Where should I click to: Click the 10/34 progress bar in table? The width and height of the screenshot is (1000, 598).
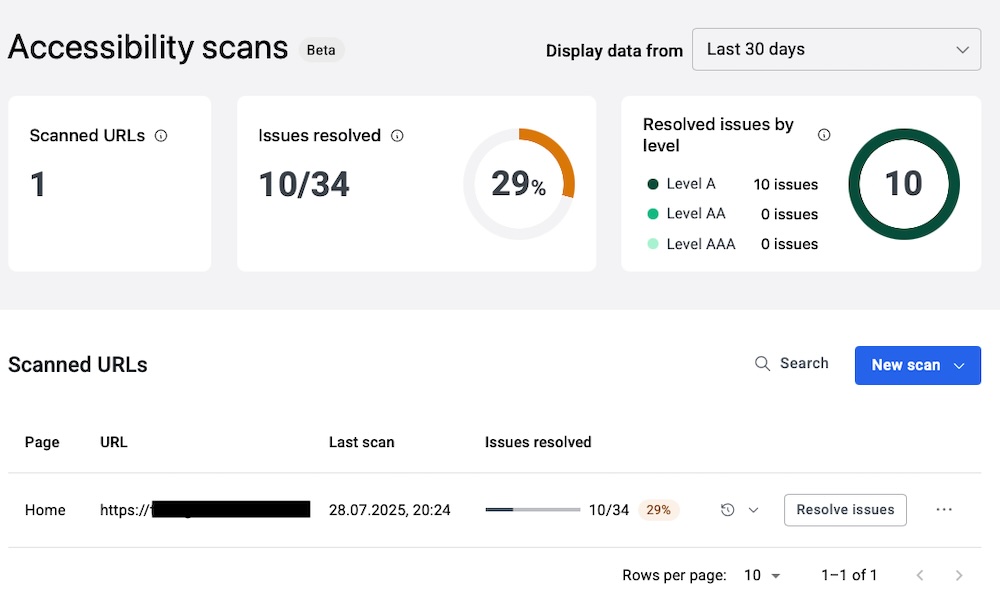click(532, 510)
